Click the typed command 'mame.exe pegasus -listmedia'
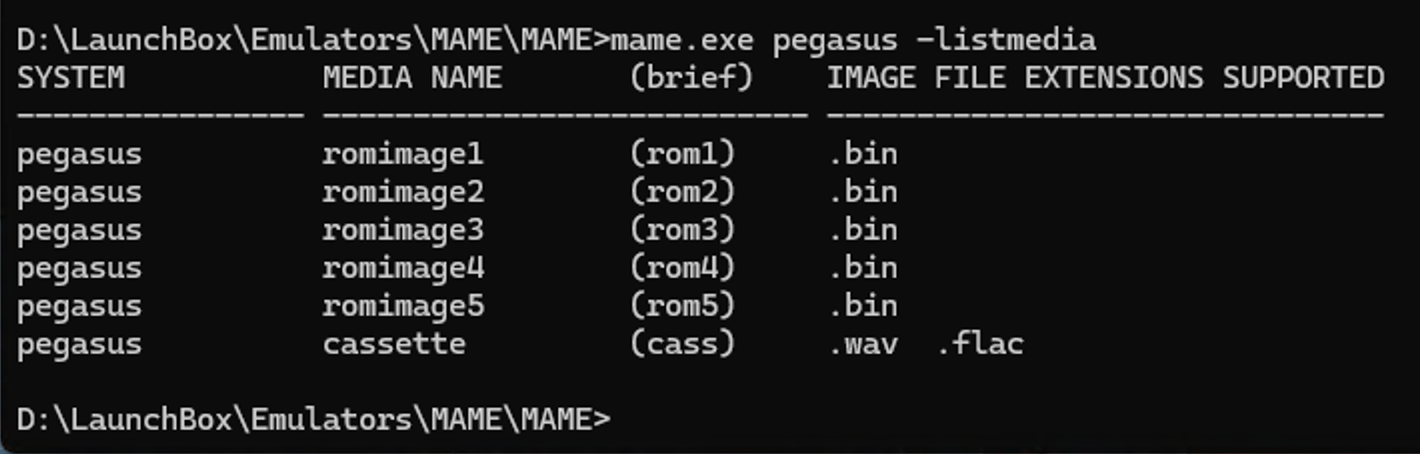This screenshot has width=1420, height=454. pos(853,40)
